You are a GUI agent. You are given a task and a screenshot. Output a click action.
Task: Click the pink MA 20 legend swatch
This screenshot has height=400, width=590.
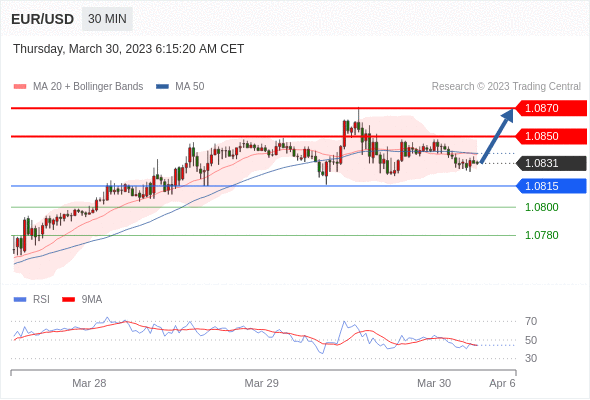click(20, 87)
